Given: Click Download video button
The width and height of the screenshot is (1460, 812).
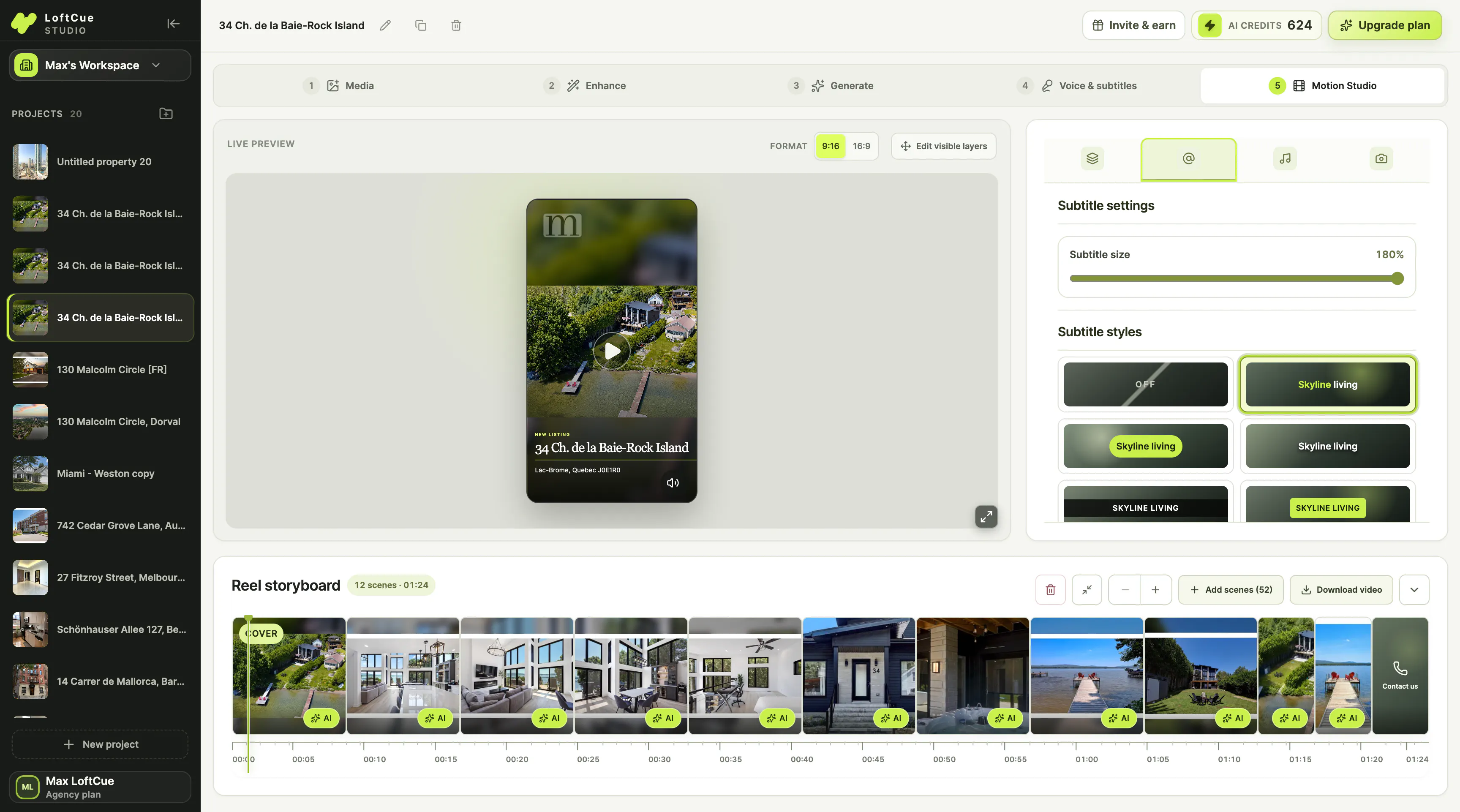Looking at the screenshot, I should click(x=1341, y=590).
